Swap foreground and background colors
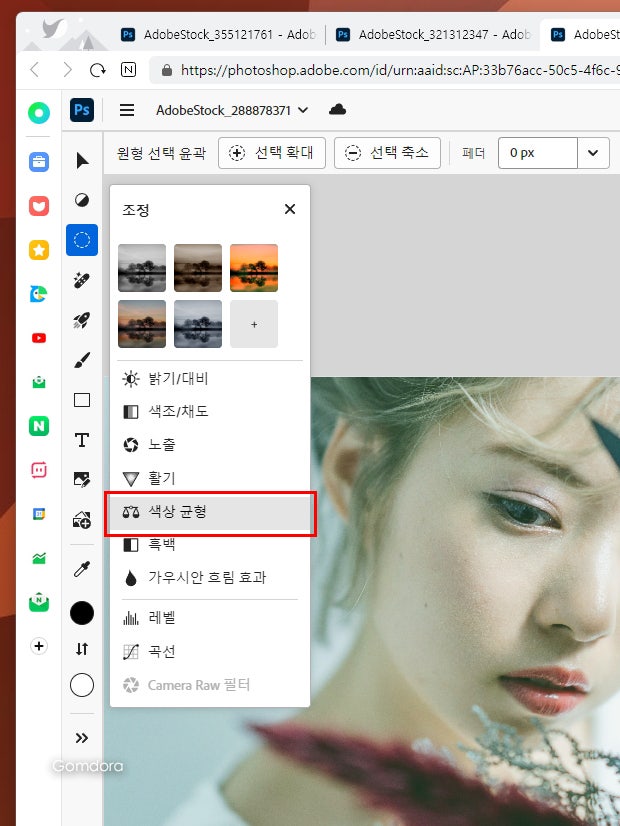The height and width of the screenshot is (826, 620). click(82, 649)
